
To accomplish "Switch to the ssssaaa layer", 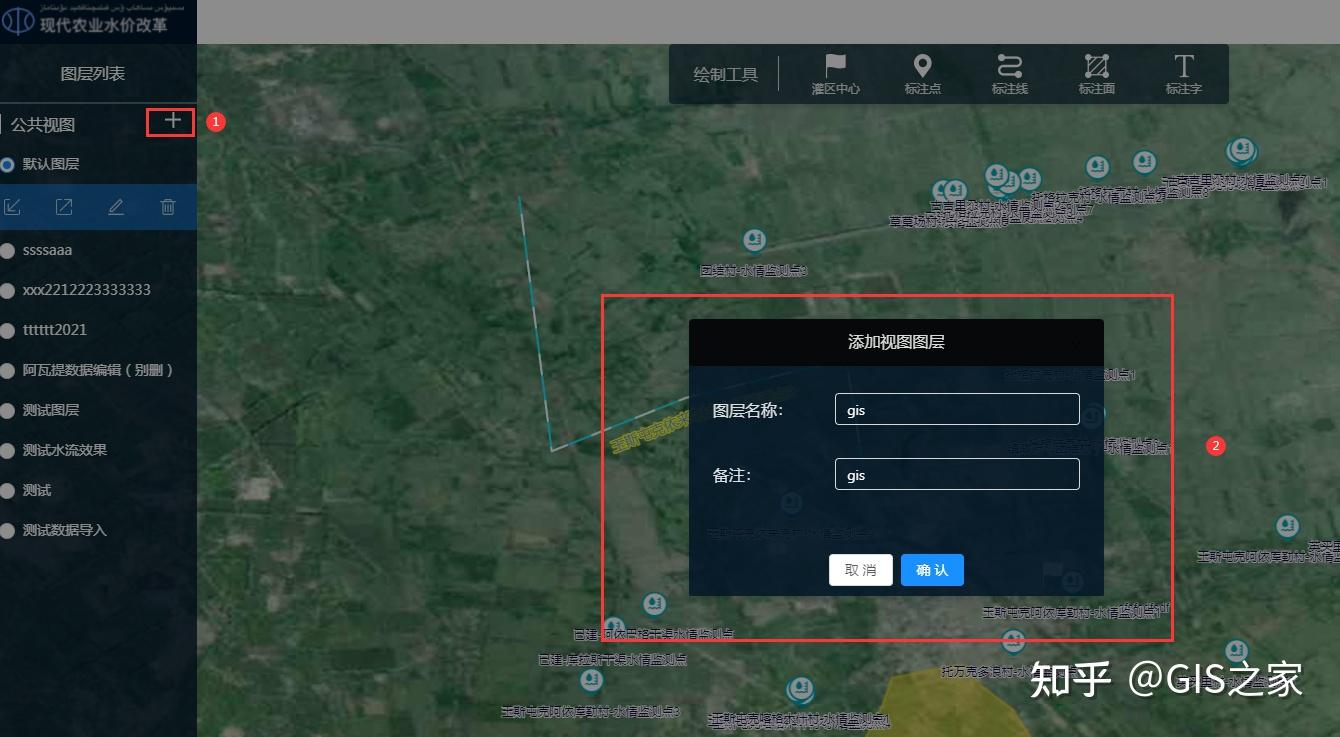I will point(8,250).
